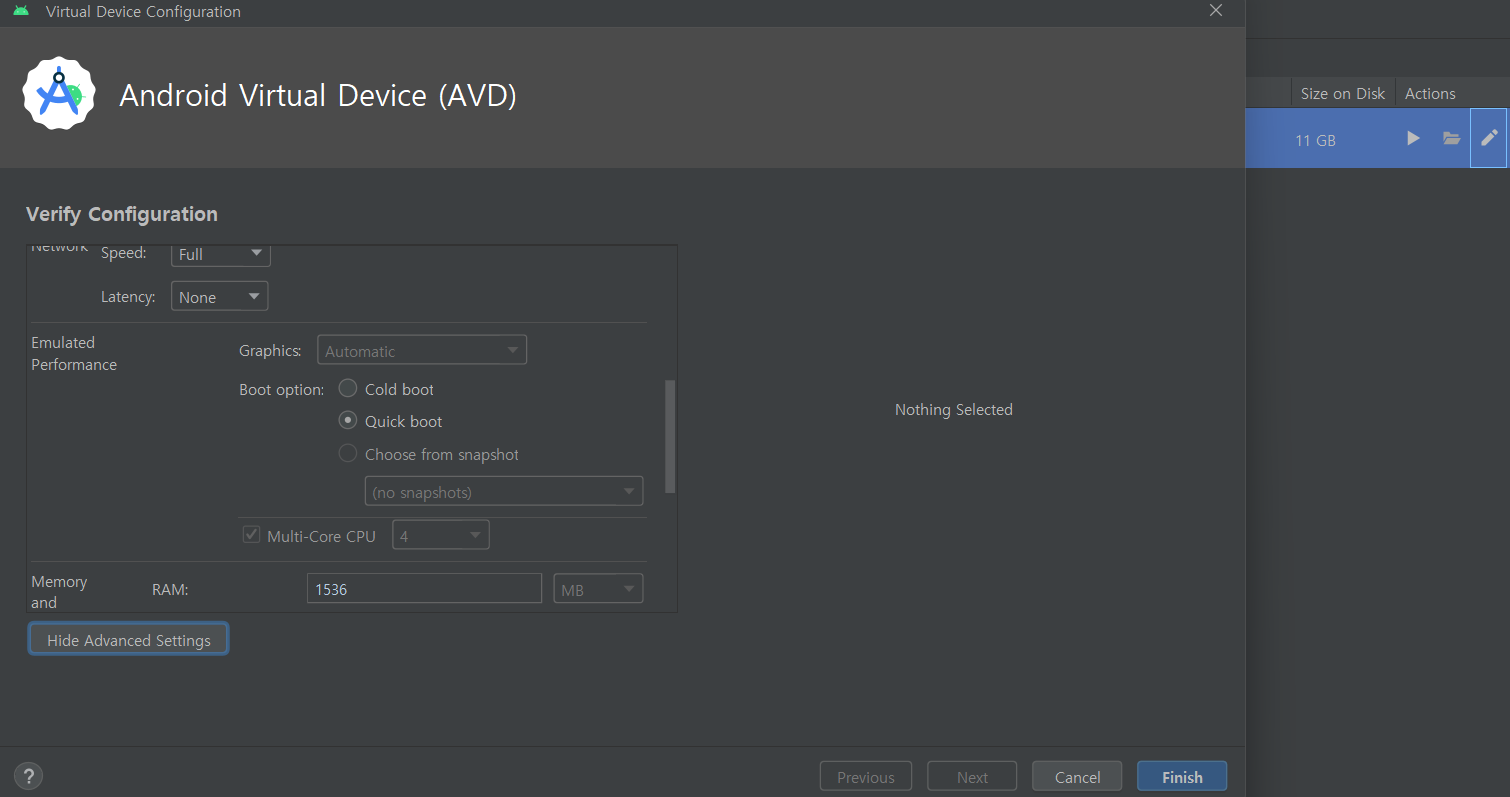
Task: Open the network Latency dropdown
Action: click(220, 297)
